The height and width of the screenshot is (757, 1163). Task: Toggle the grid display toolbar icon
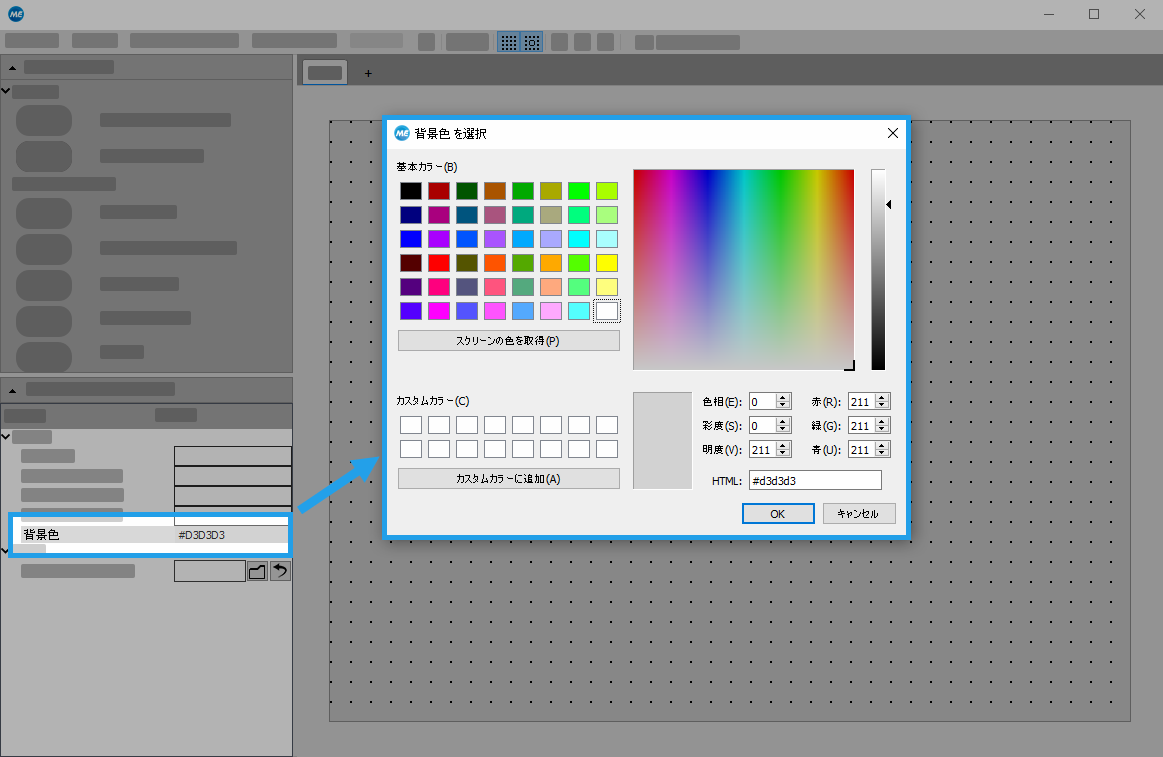point(509,42)
